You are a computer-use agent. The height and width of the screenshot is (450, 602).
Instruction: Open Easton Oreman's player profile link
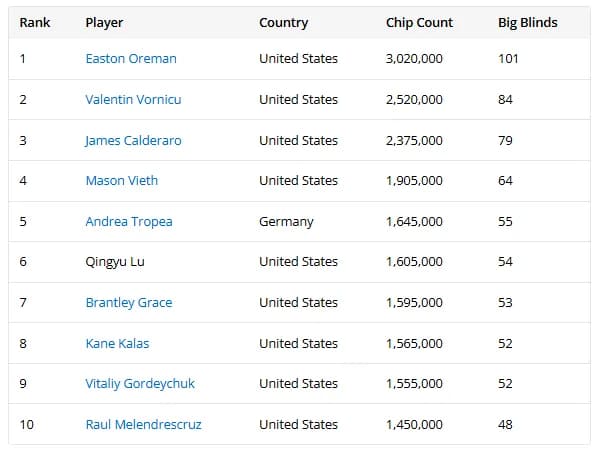[x=131, y=59]
